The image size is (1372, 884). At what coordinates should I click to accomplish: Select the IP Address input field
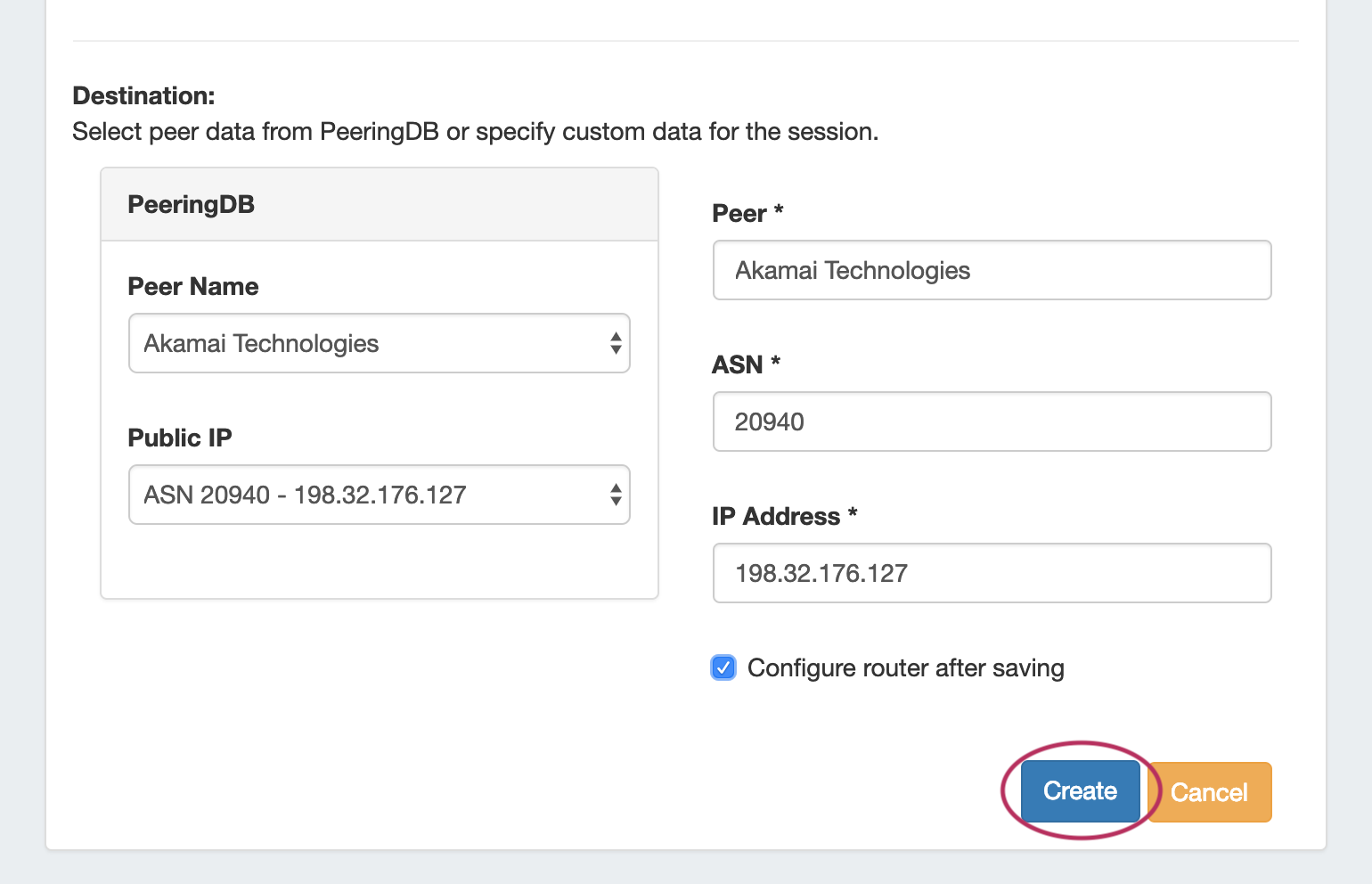click(992, 573)
